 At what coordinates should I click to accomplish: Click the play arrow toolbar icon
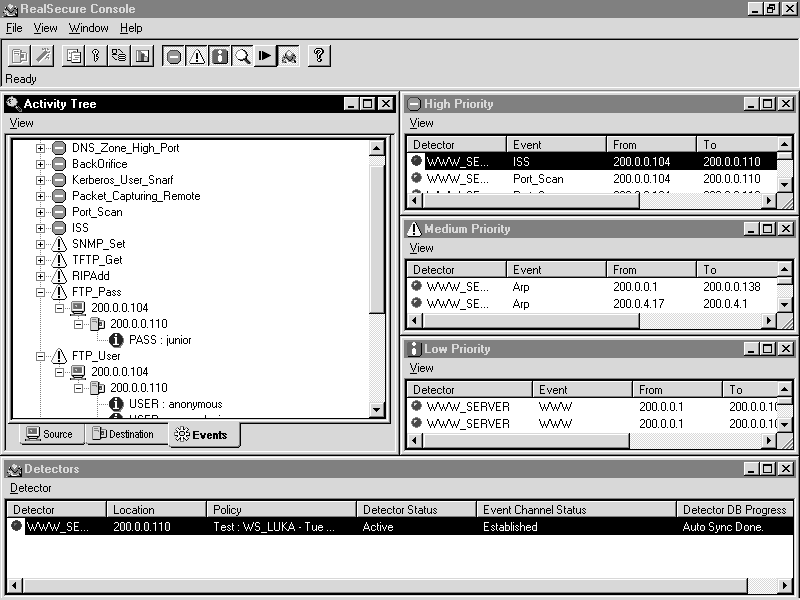click(265, 56)
